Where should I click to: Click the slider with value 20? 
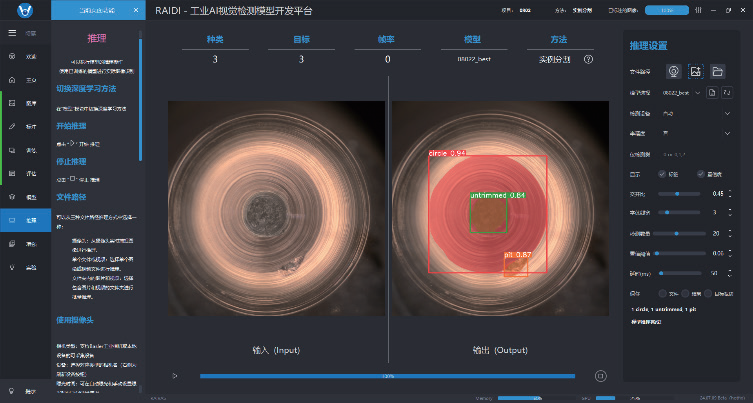click(679, 233)
